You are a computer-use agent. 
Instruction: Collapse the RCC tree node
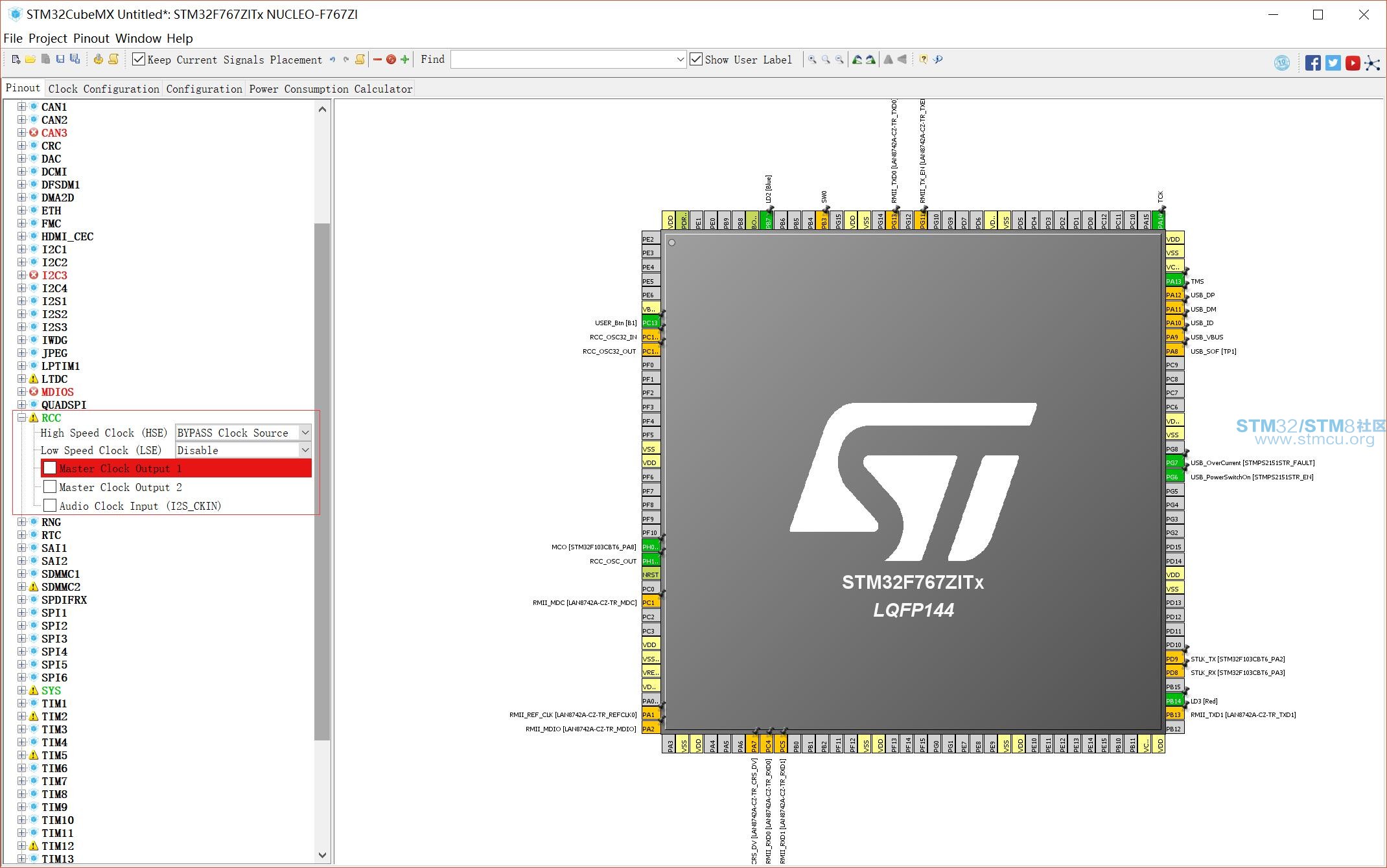tap(22, 418)
